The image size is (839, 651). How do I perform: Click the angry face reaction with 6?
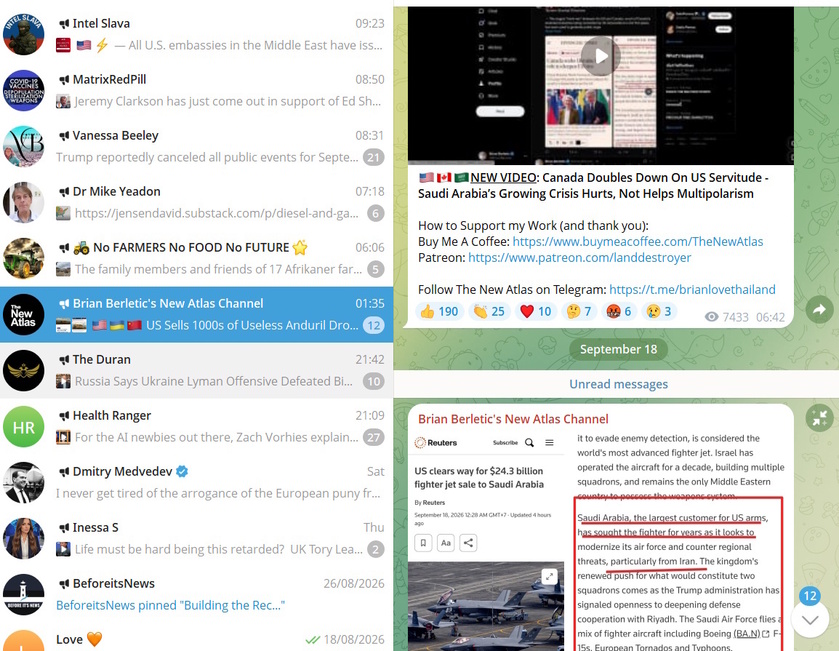click(x=619, y=311)
